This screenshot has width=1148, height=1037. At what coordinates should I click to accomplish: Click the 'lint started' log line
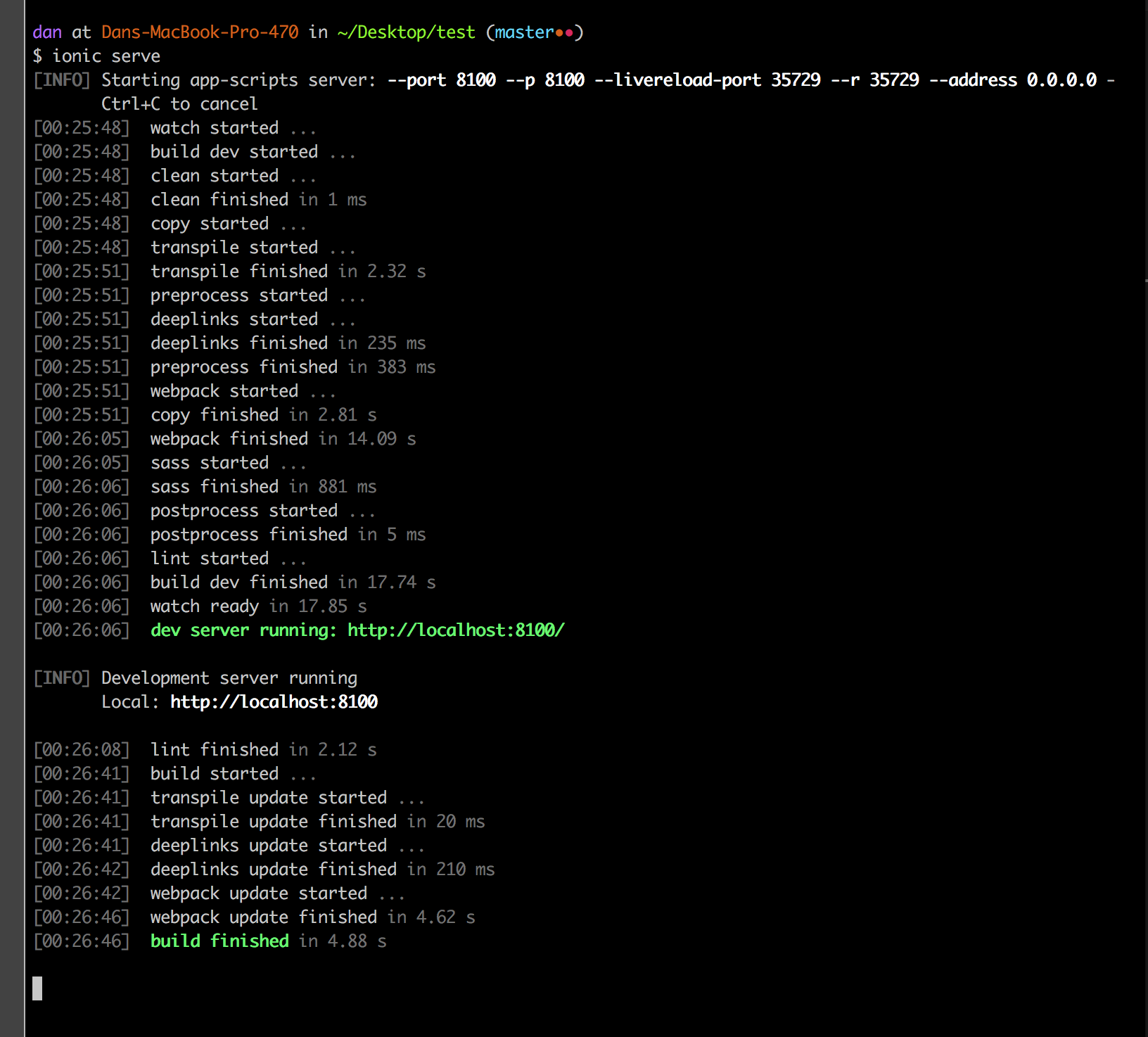pyautogui.click(x=228, y=559)
